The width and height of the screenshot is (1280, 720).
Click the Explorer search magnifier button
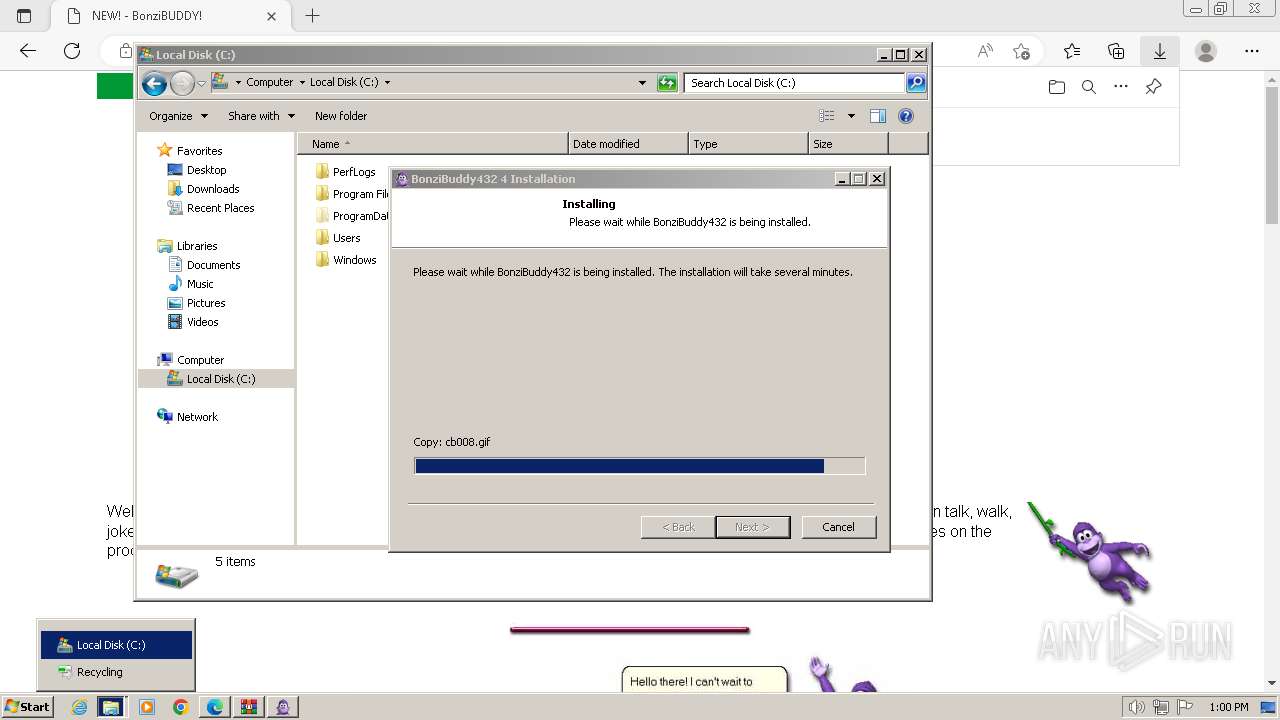(916, 83)
